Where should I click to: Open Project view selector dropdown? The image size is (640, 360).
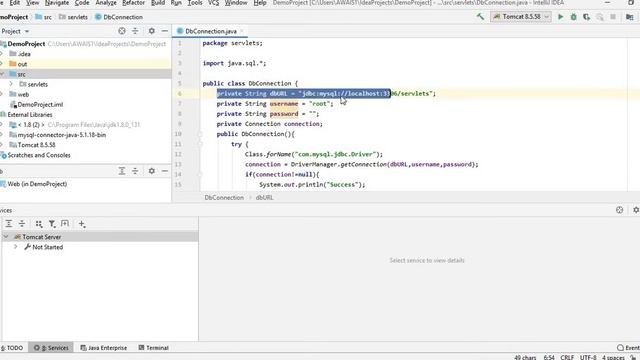(15, 31)
